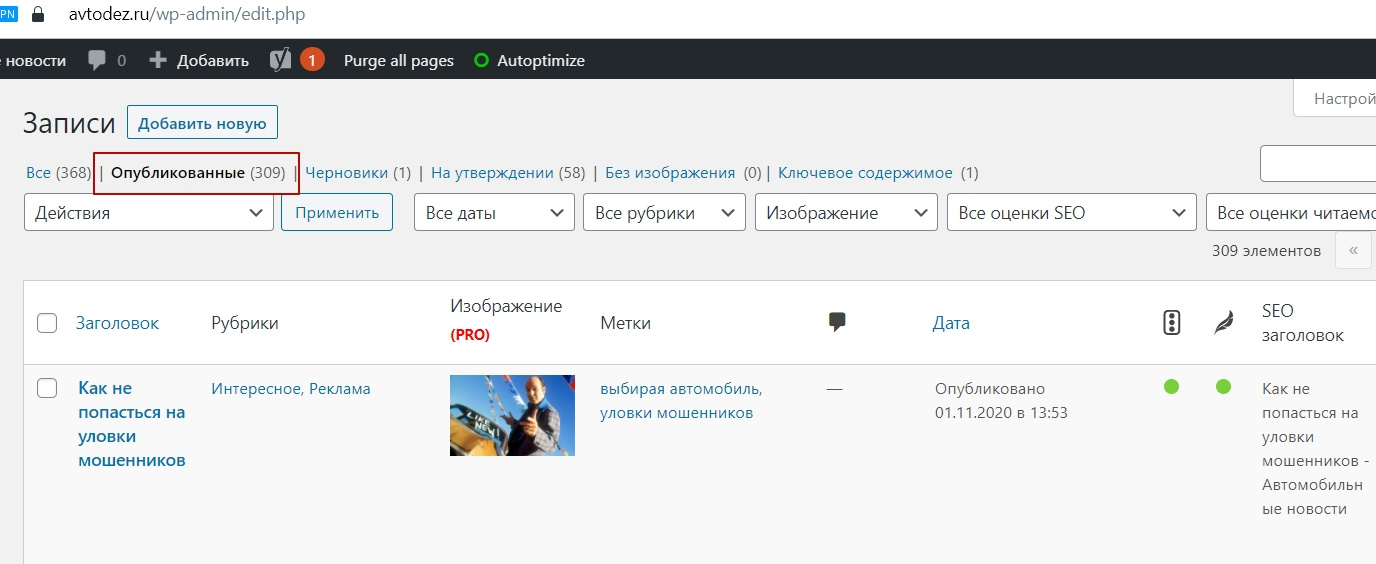Click the padlock icon in the address bar

(x=39, y=15)
